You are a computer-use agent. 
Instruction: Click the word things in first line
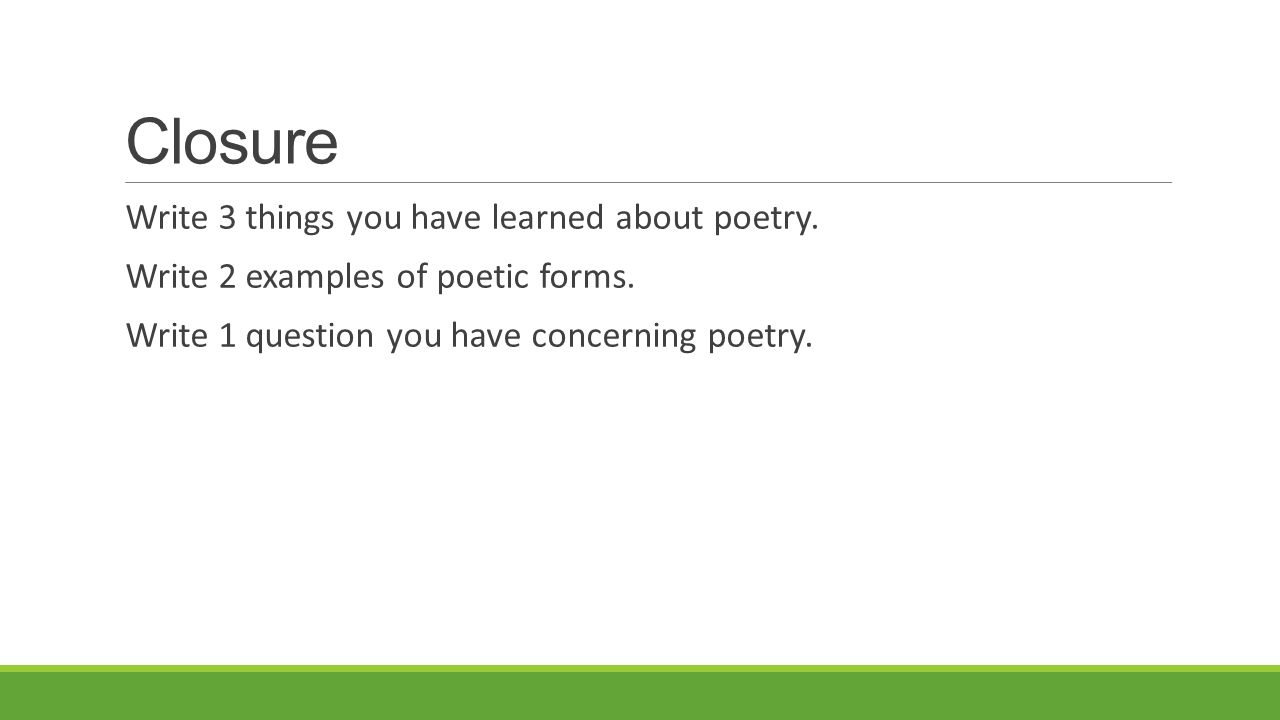290,219
